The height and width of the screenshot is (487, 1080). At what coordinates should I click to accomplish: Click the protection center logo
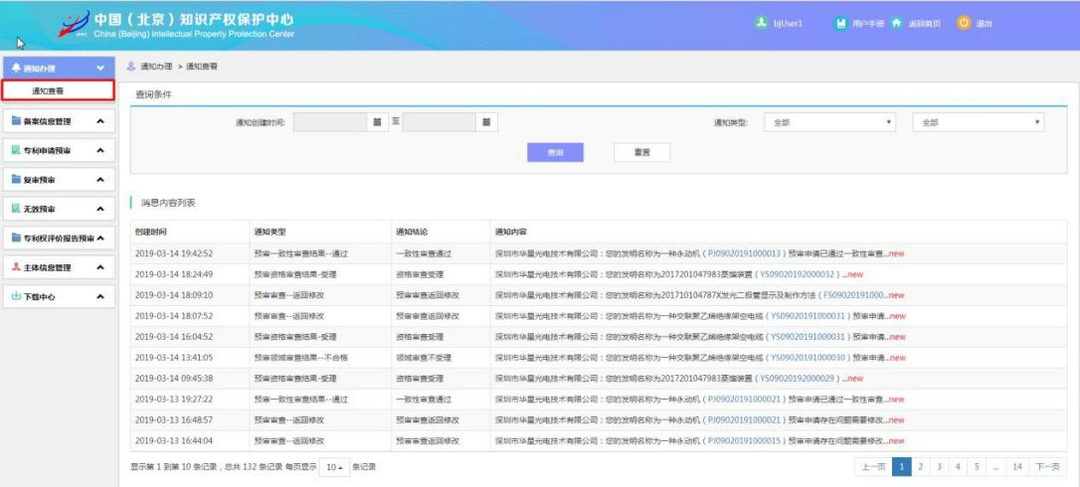[74, 25]
